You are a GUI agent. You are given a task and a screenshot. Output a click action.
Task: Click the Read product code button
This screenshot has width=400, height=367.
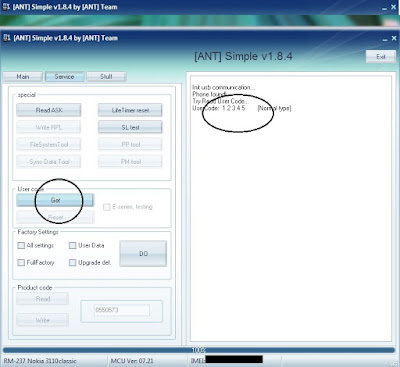[43, 299]
